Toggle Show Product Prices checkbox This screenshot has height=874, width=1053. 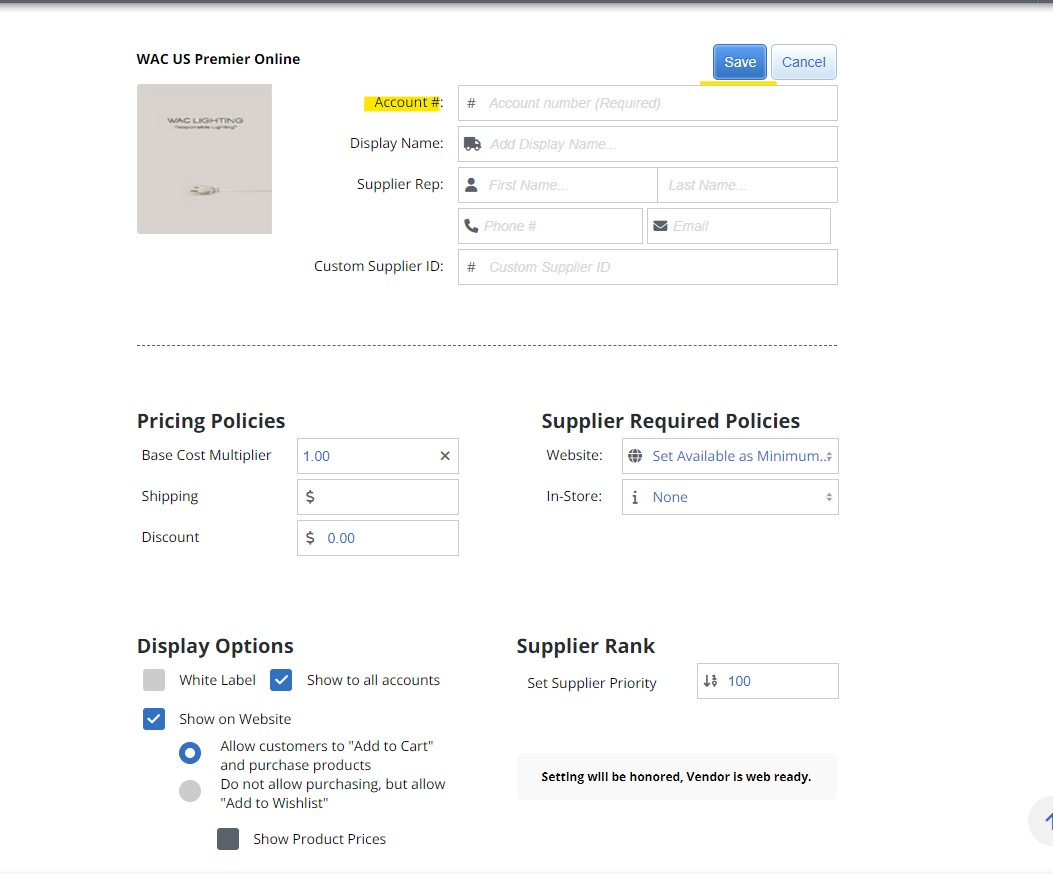[x=228, y=839]
